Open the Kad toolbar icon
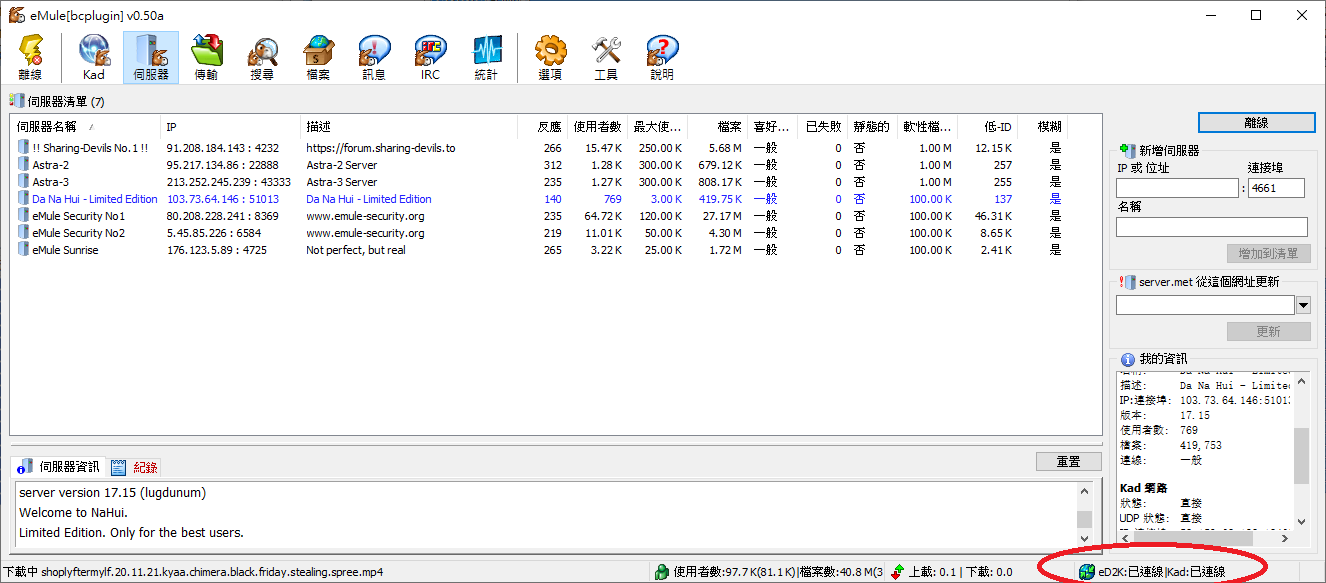This screenshot has height=583, width=1326. [94, 57]
